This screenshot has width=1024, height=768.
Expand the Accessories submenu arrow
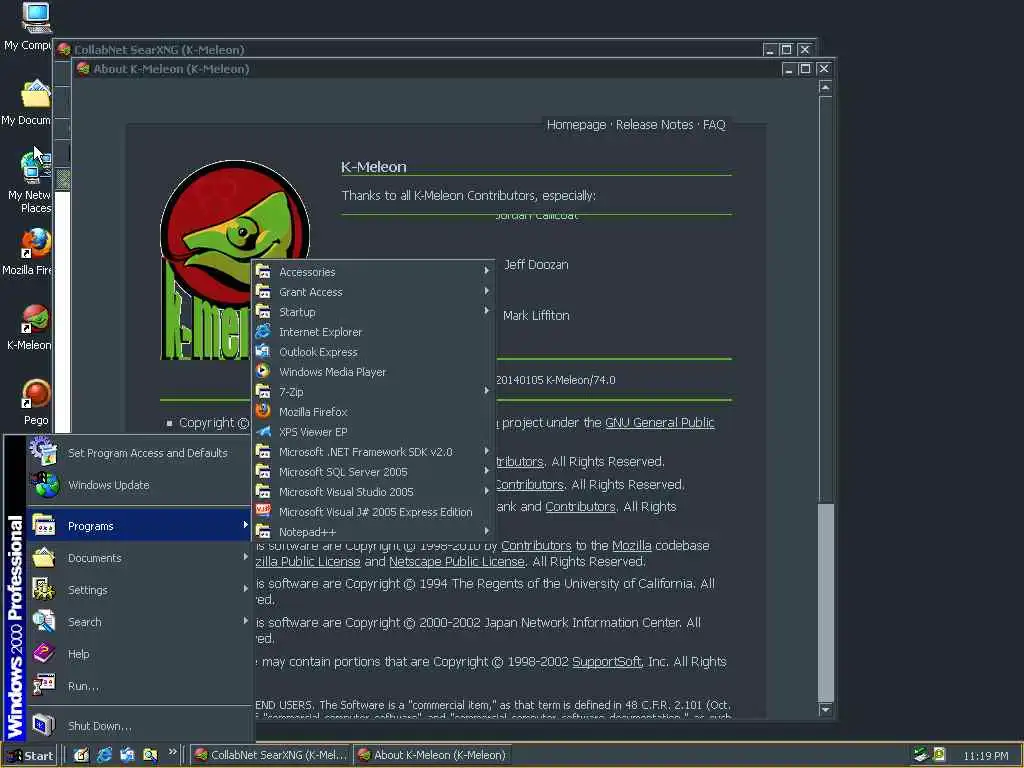[x=487, y=270]
